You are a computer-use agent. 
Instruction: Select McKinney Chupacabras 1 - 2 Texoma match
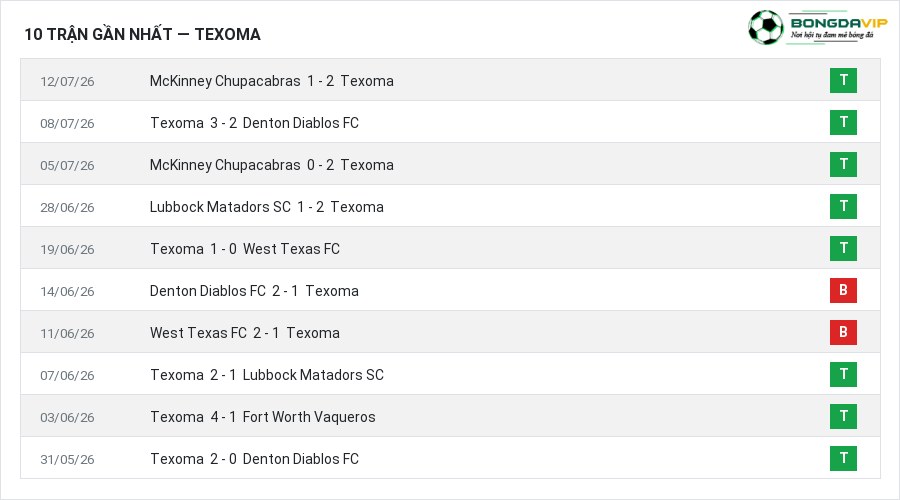point(271,81)
